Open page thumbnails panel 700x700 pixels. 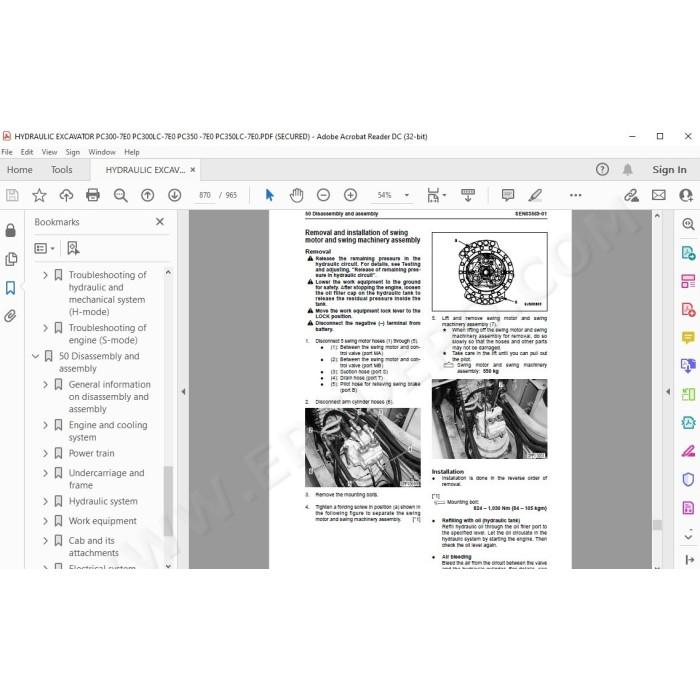point(11,259)
